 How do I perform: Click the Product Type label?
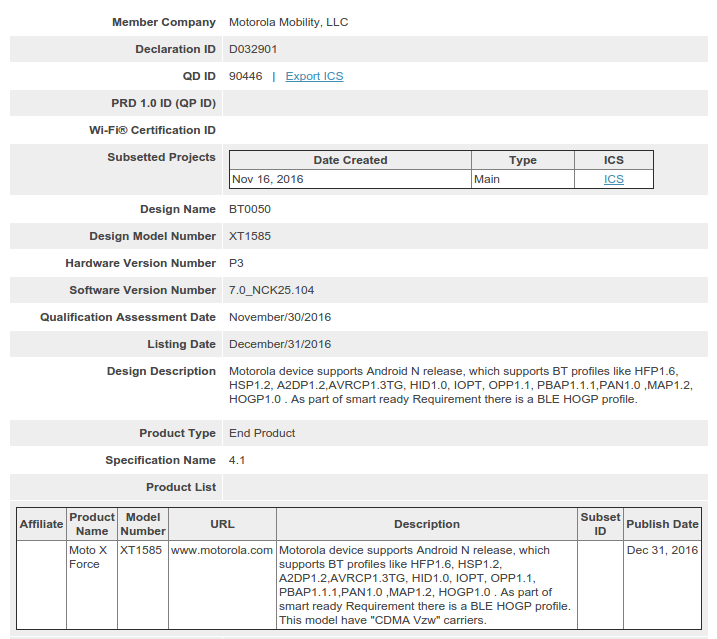pos(177,433)
